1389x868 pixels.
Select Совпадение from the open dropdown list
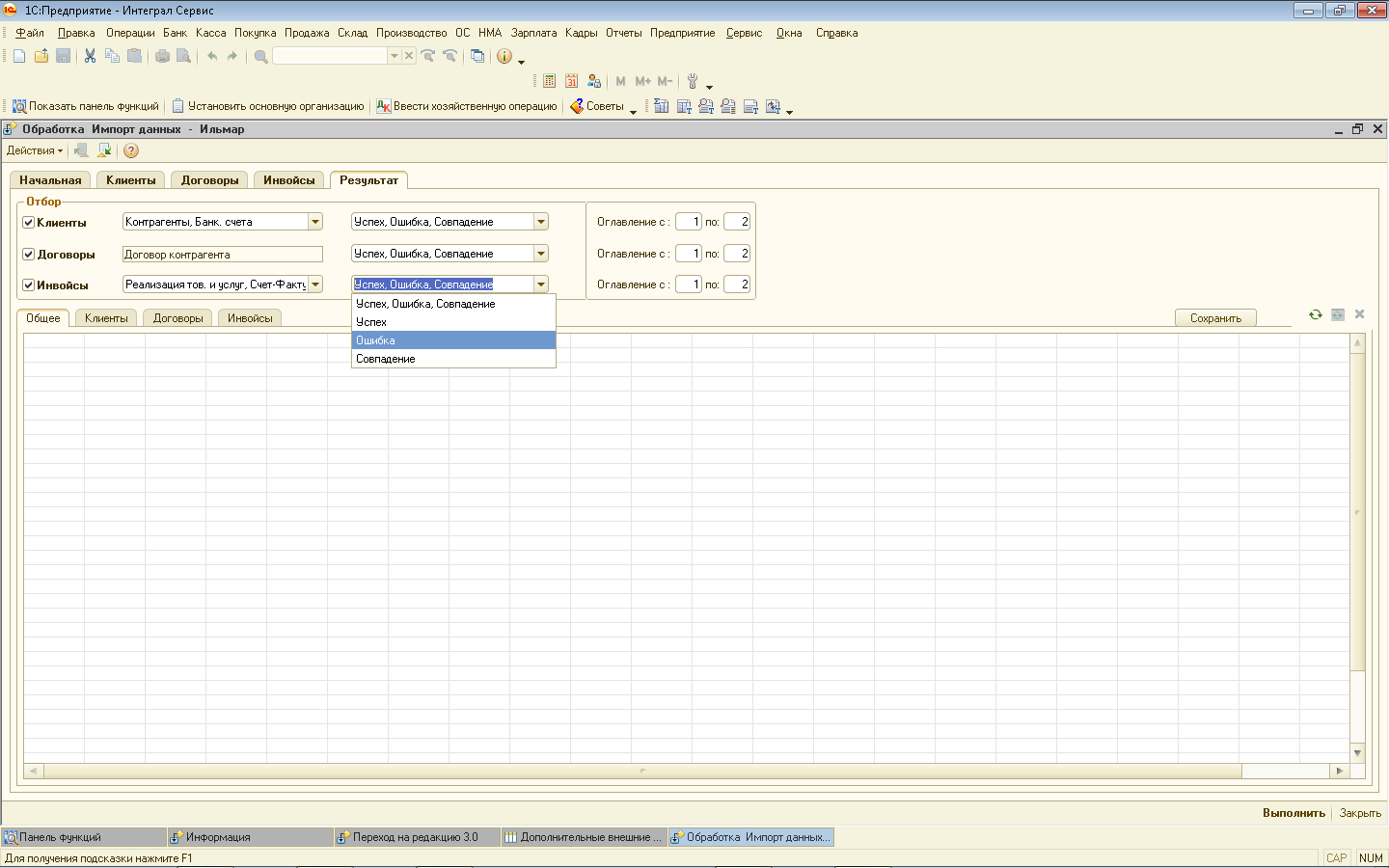(x=386, y=359)
